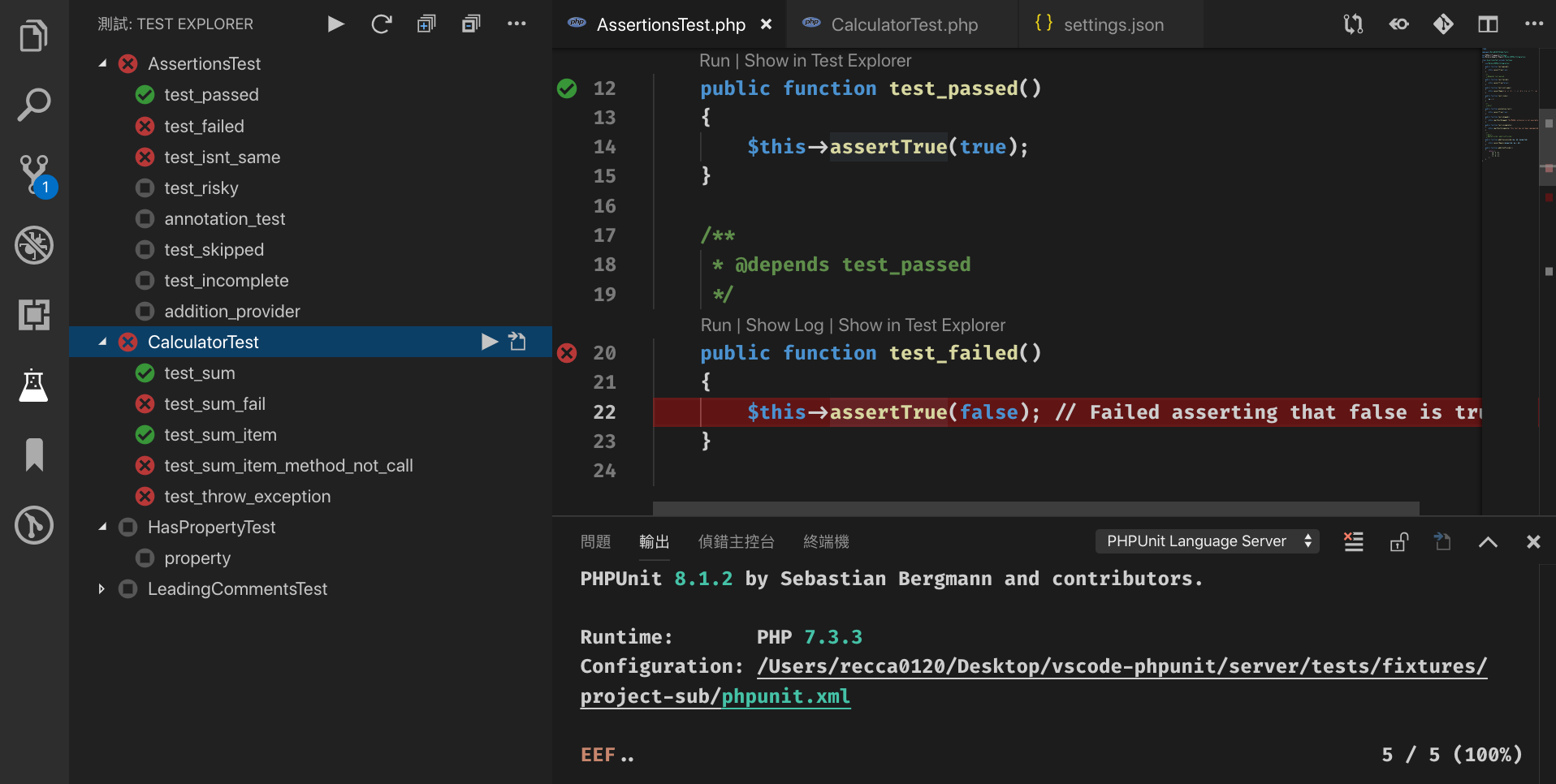Open Source Control view with badge
The height and width of the screenshot is (784, 1556).
[35, 174]
